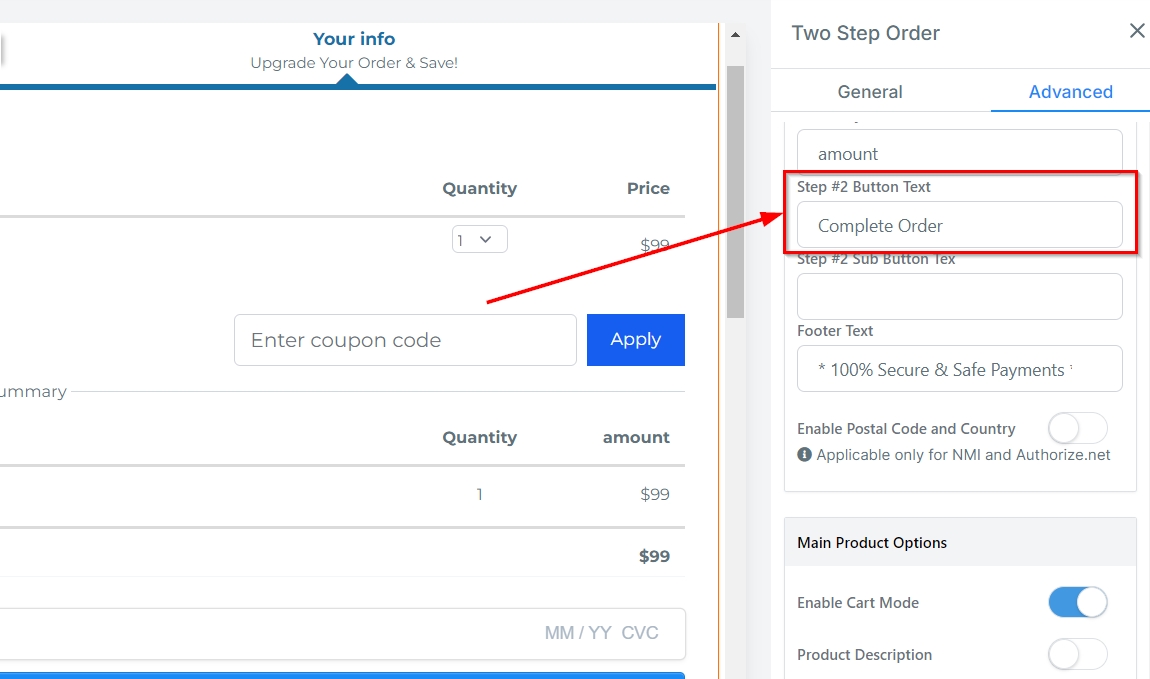Click the empty Step #2 Sub Button Text box
This screenshot has width=1150, height=679.
pyautogui.click(x=959, y=297)
